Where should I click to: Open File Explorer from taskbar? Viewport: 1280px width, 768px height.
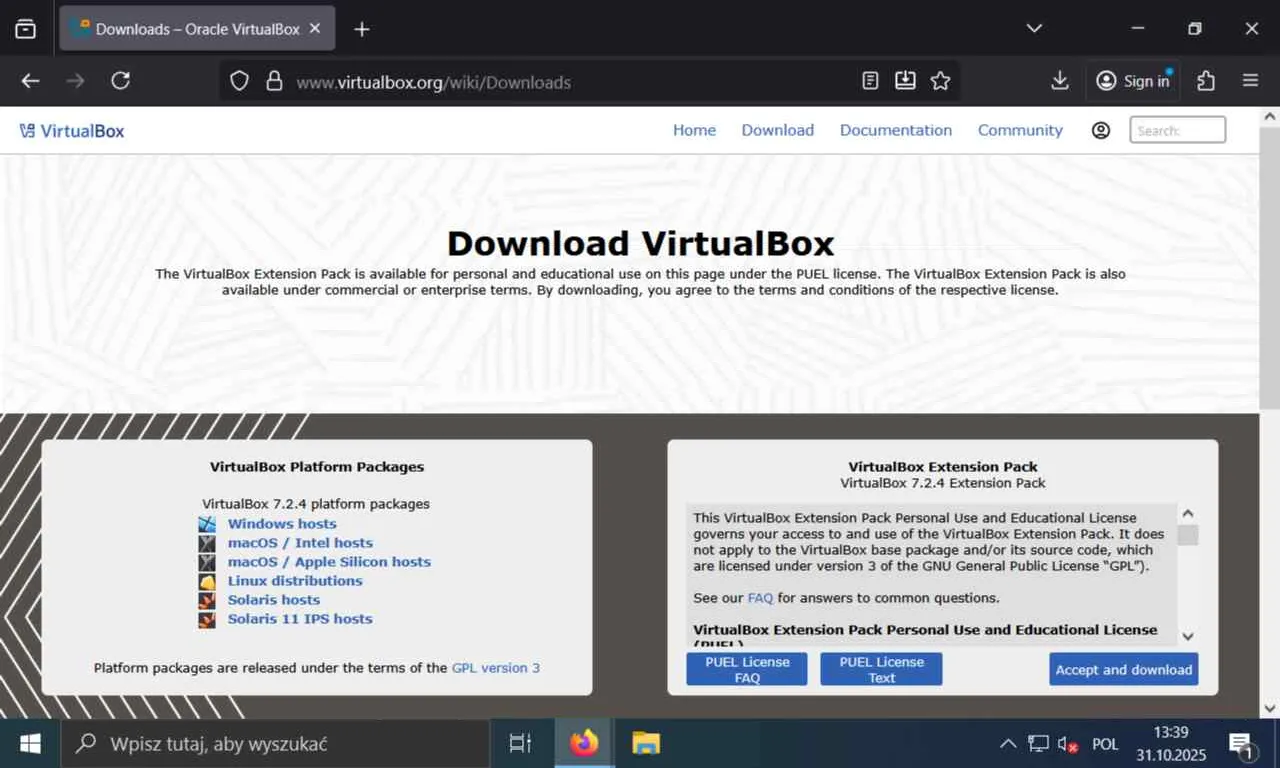[x=646, y=744]
